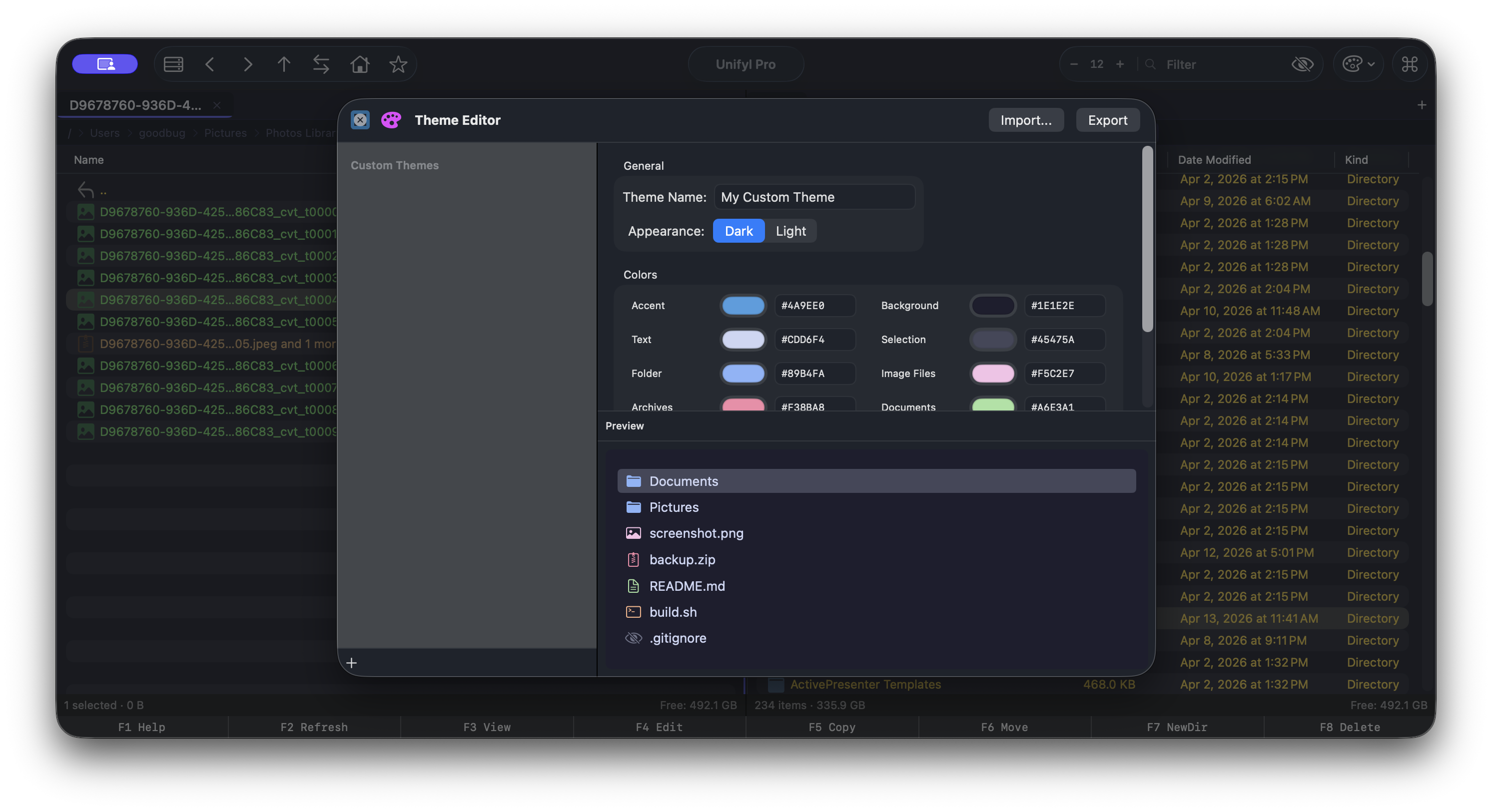
Task: Navigate up one directory level
Action: point(284,64)
